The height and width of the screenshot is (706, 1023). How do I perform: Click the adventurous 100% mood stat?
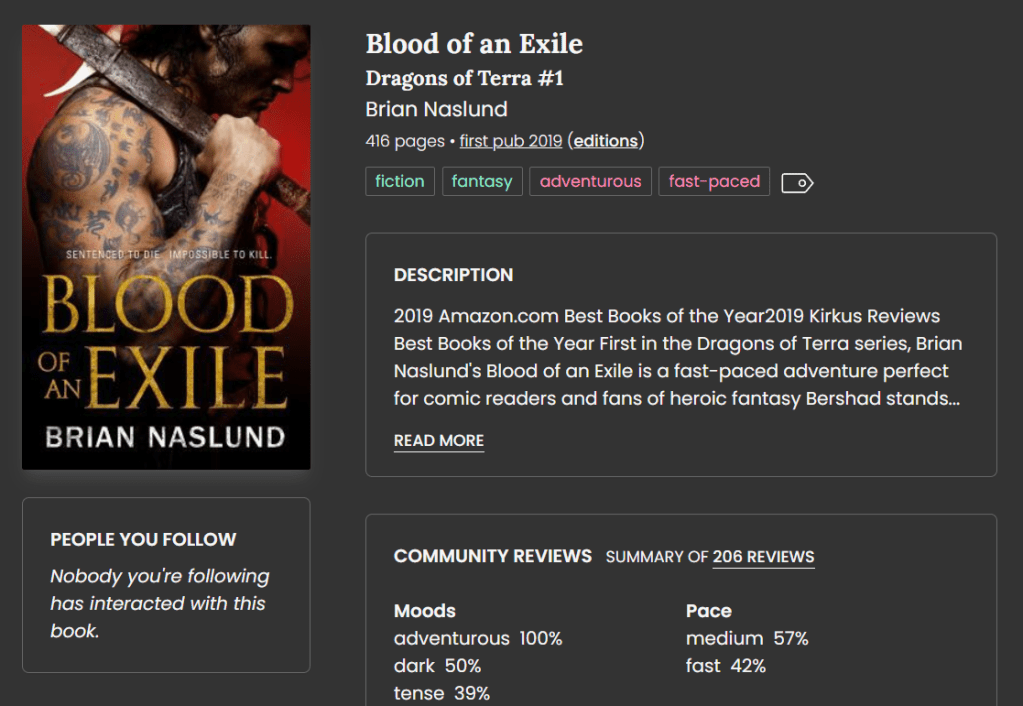pos(478,638)
